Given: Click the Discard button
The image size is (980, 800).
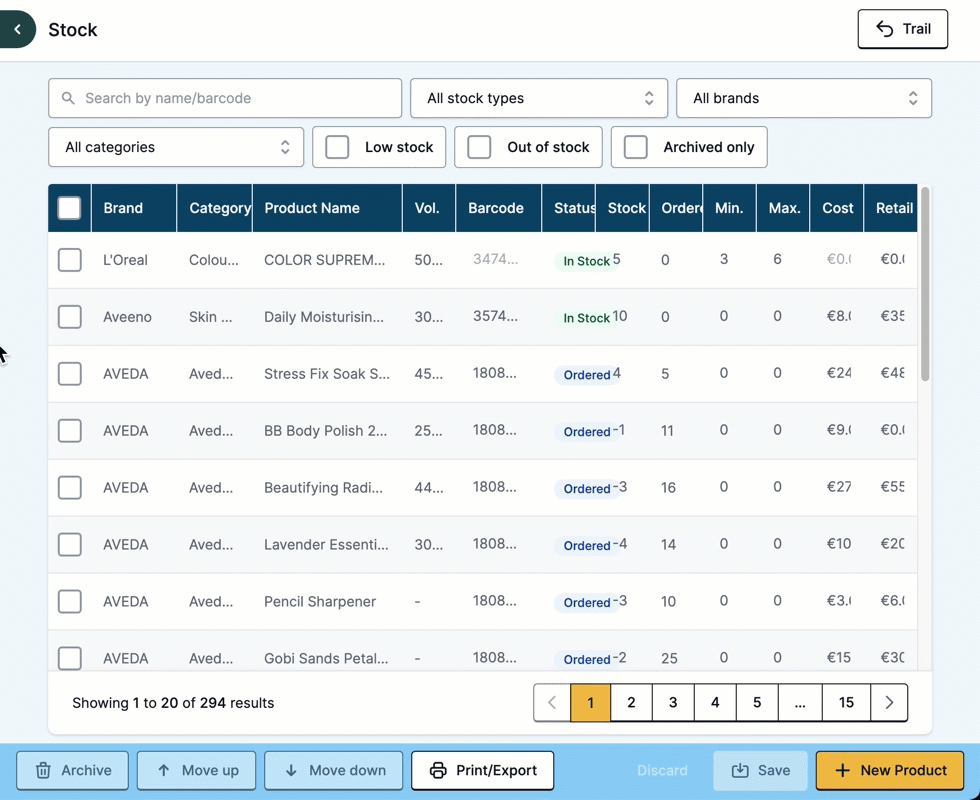Looking at the screenshot, I should 662,771.
